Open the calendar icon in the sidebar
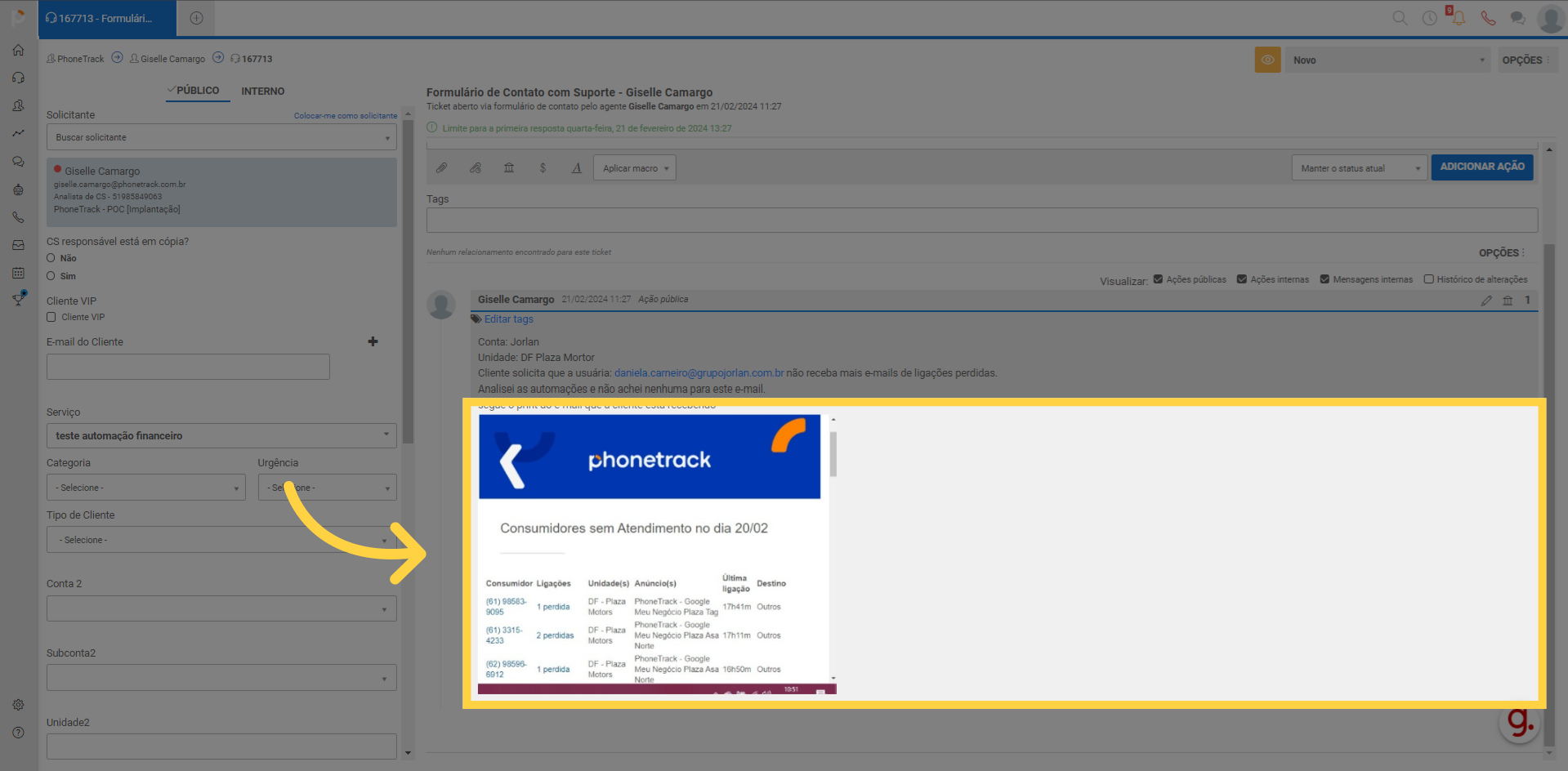Viewport: 1568px width, 771px height. [x=18, y=273]
